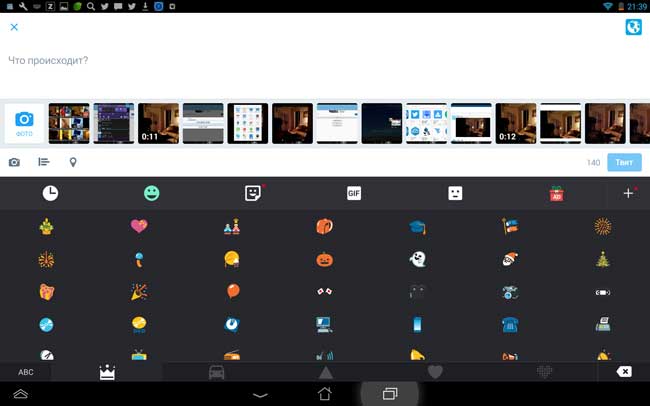Switch keyboard to ABC letters

click(26, 372)
